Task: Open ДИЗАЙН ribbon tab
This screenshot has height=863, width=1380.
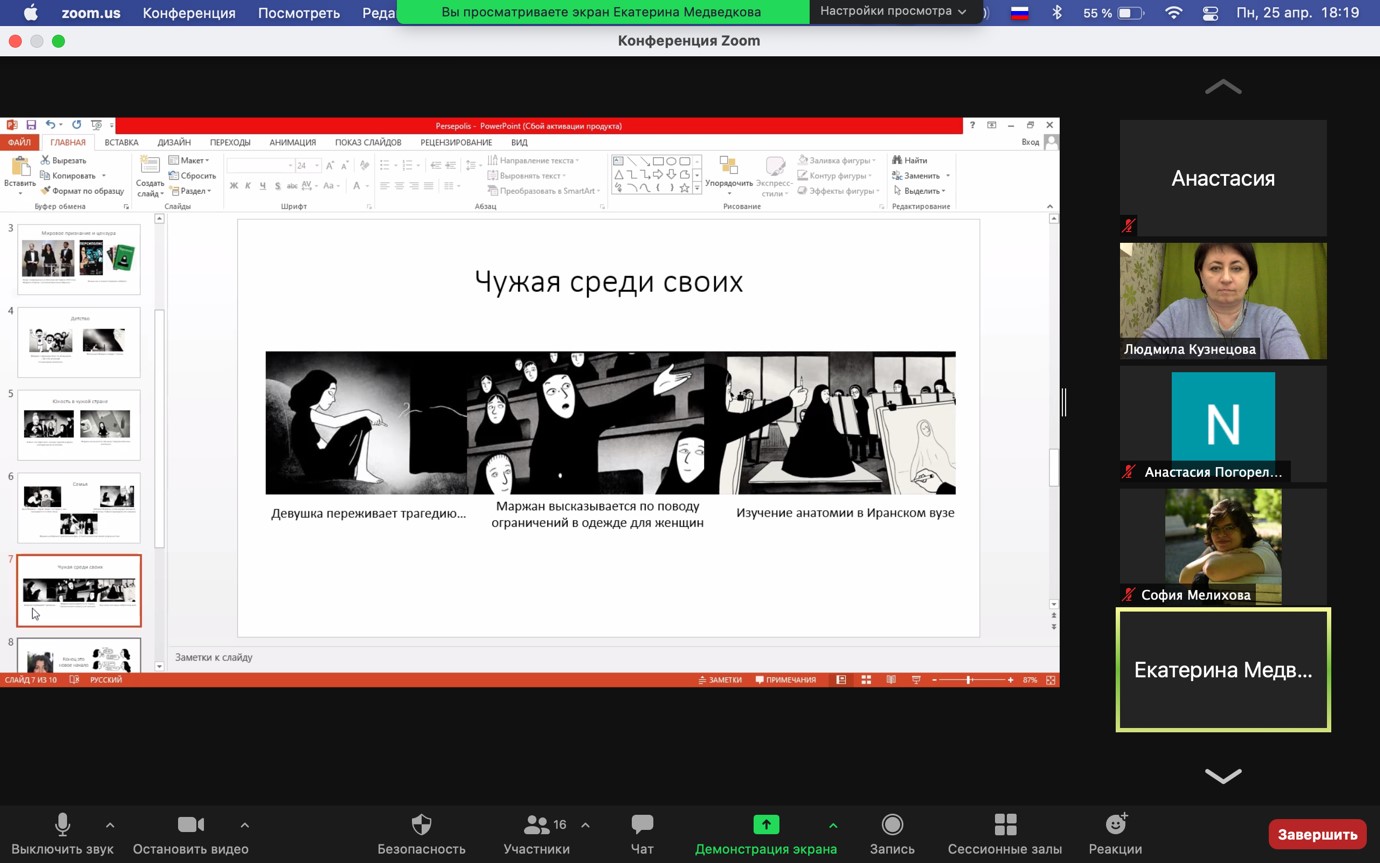Action: click(x=174, y=142)
